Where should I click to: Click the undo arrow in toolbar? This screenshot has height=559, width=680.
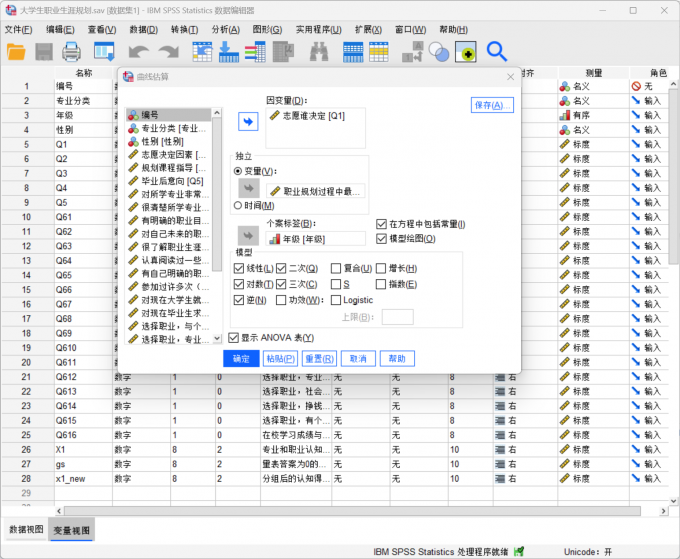pyautogui.click(x=137, y=51)
